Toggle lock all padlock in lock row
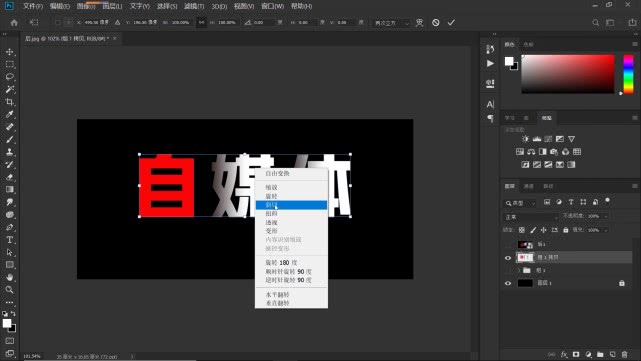The height and width of the screenshot is (361, 641). point(566,230)
